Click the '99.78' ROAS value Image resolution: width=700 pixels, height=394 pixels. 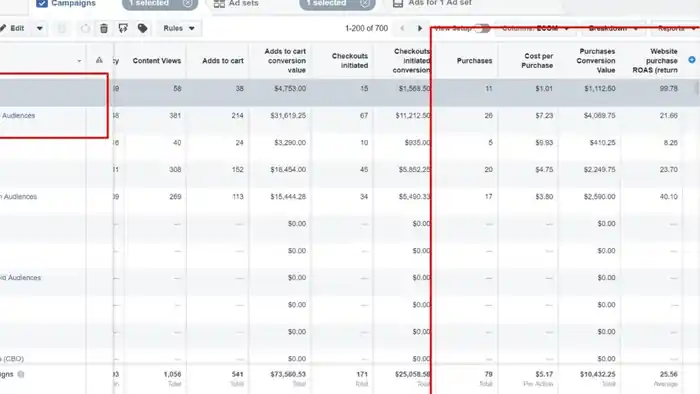tap(669, 88)
